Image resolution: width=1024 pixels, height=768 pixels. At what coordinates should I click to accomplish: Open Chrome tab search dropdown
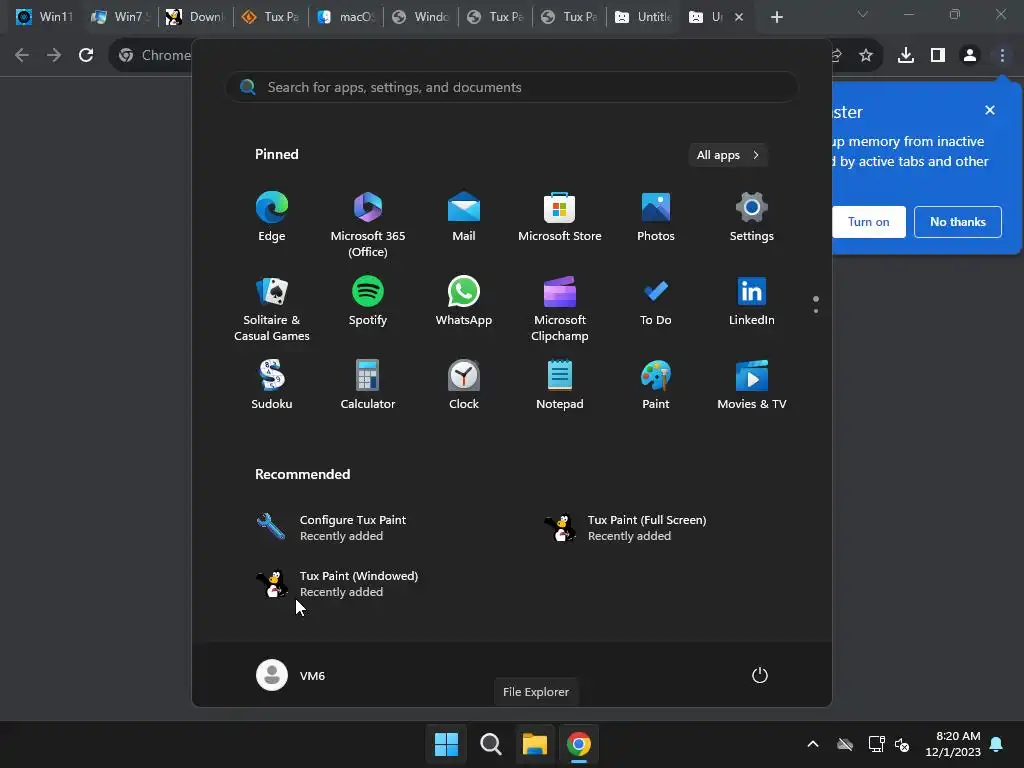click(863, 14)
